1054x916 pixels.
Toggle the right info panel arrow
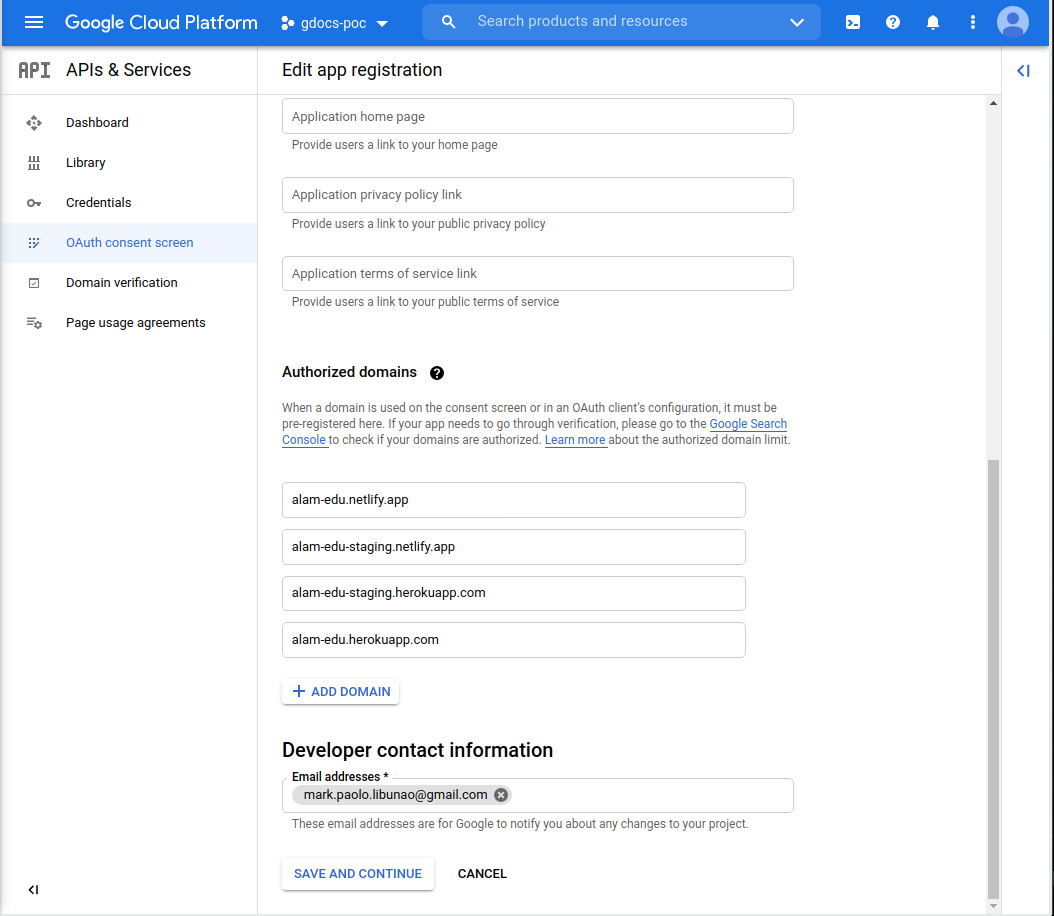pyautogui.click(x=1023, y=71)
